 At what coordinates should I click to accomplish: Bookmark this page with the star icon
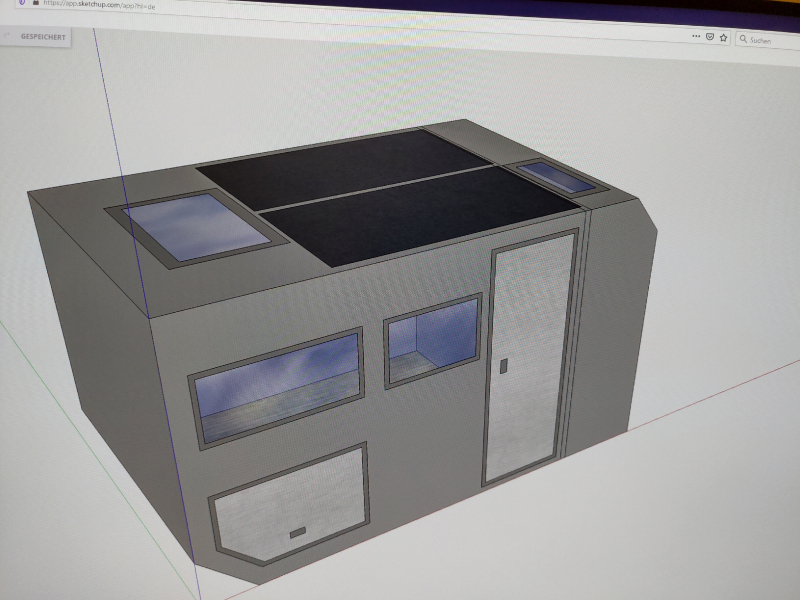[723, 37]
